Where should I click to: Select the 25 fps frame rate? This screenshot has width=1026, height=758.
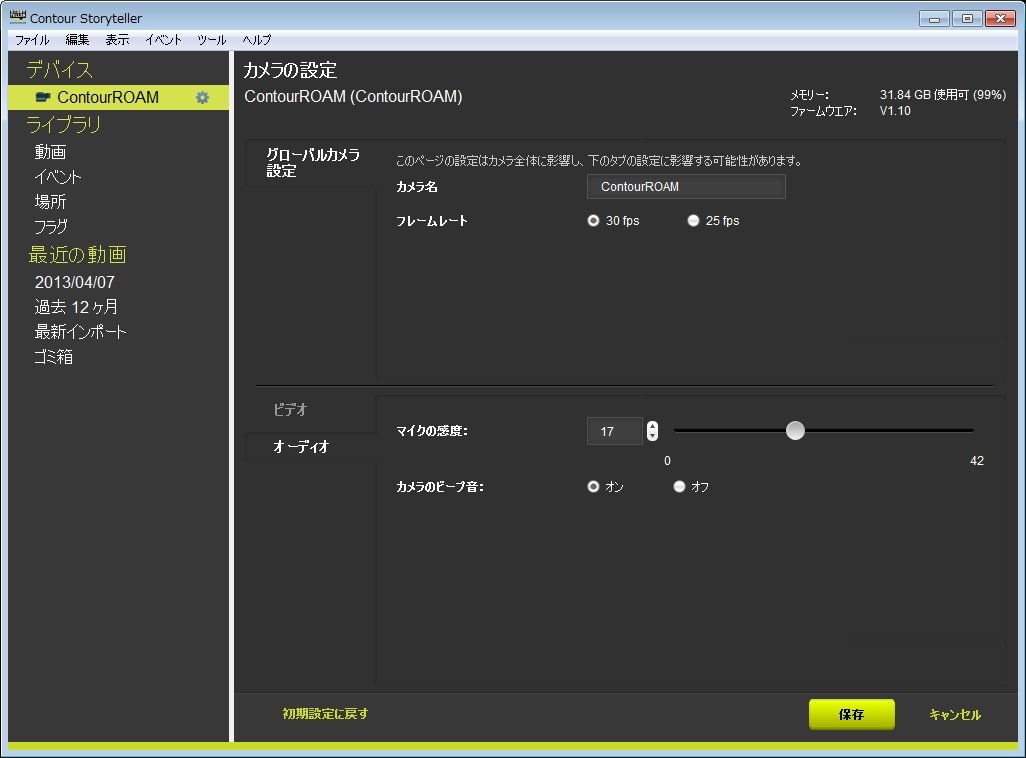[693, 221]
